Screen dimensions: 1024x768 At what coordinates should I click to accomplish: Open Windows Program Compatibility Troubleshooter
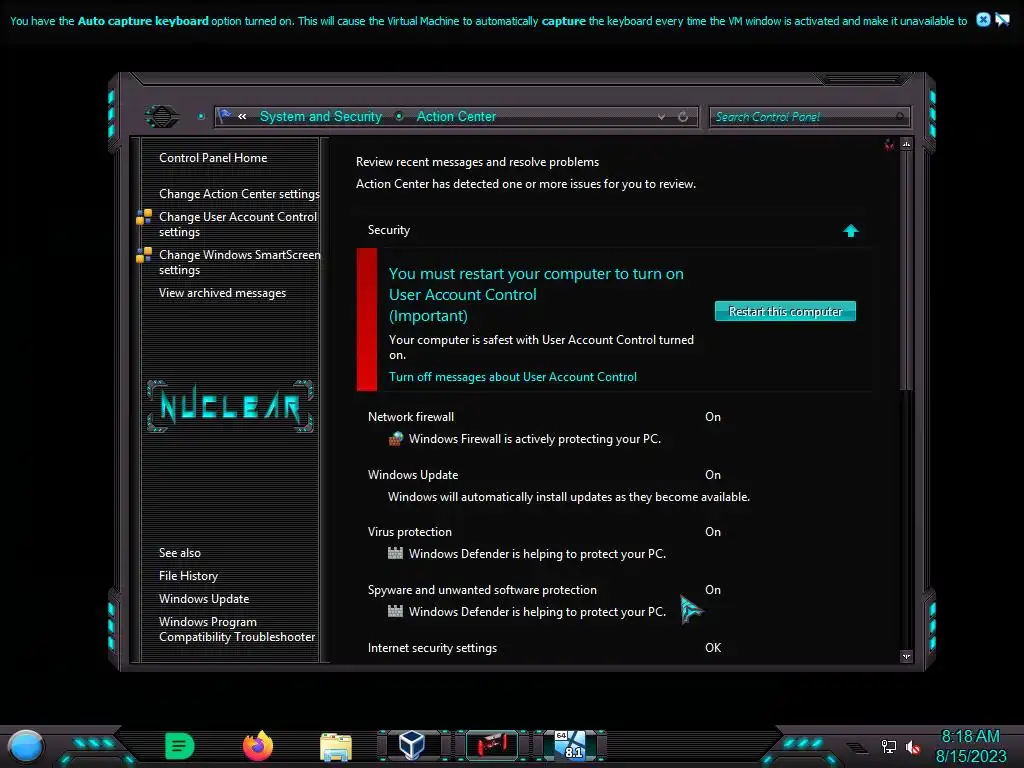236,630
